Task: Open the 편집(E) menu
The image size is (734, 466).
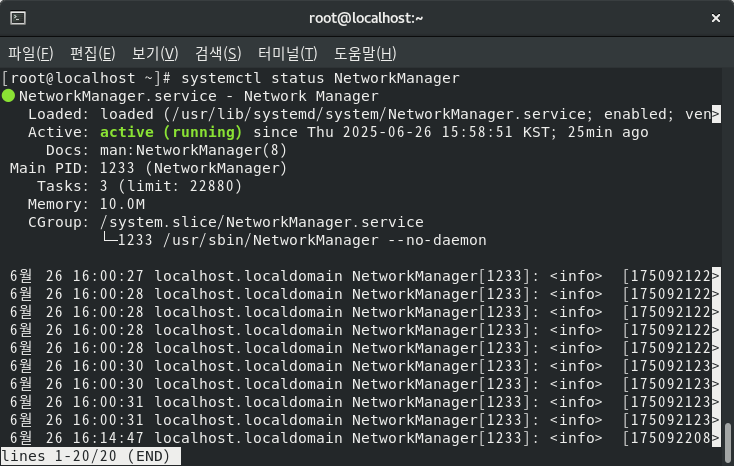Action: [x=93, y=53]
